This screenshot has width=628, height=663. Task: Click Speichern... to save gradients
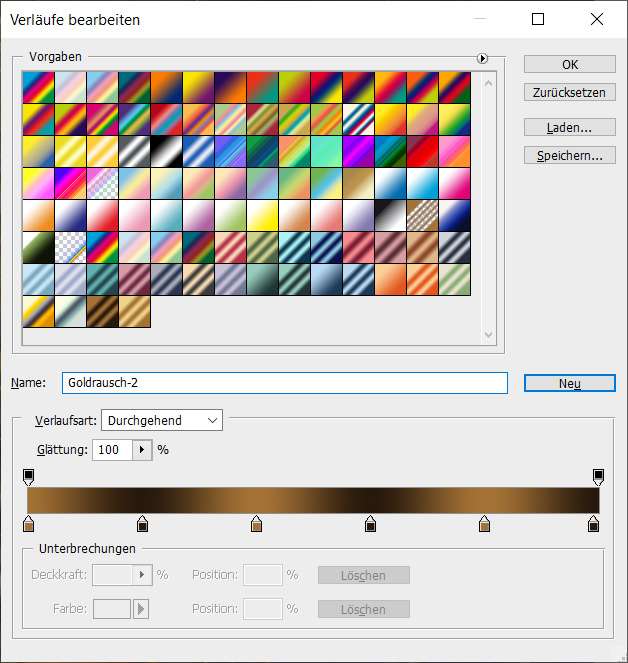(x=569, y=156)
